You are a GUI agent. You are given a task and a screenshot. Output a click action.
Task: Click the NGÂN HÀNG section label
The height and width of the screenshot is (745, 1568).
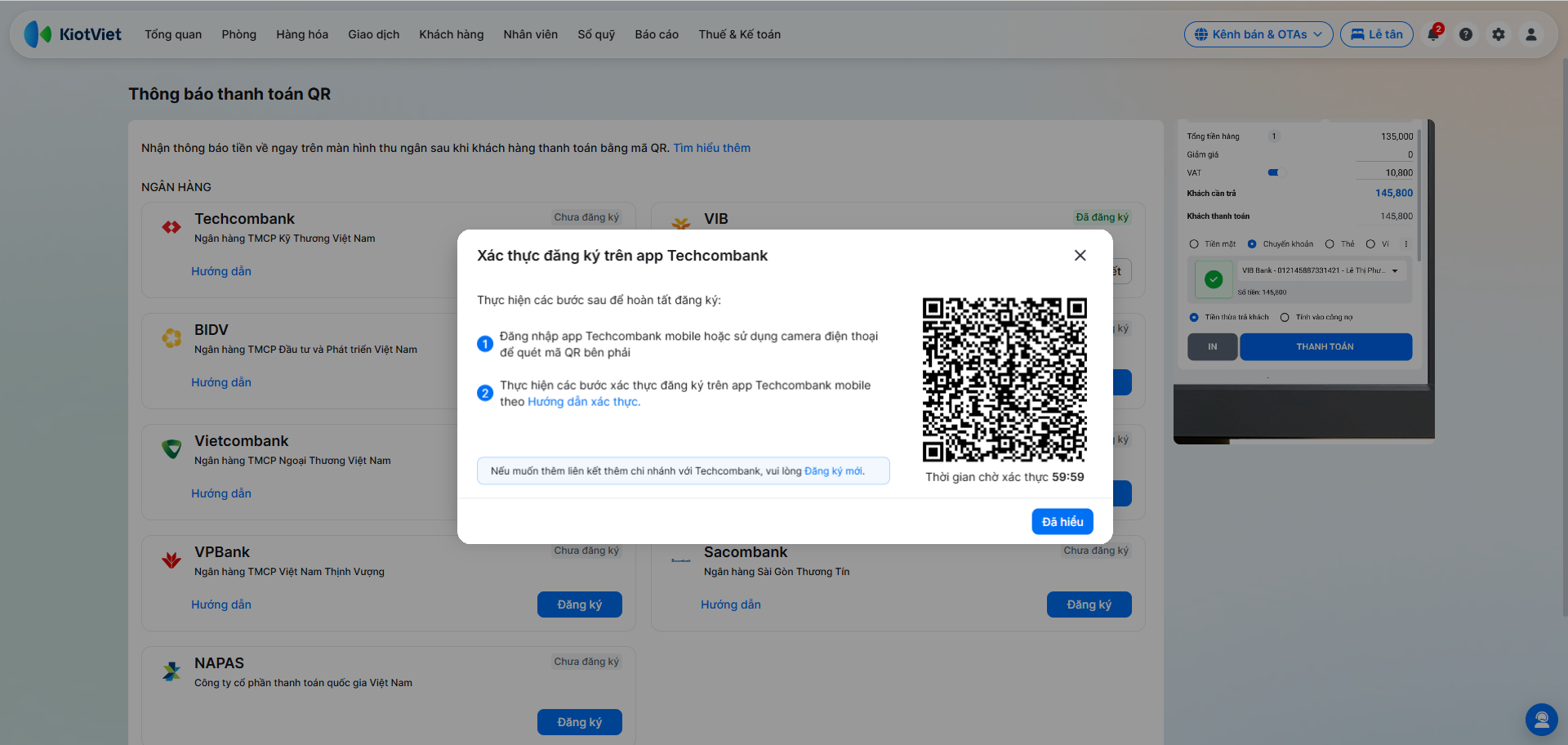(x=176, y=187)
